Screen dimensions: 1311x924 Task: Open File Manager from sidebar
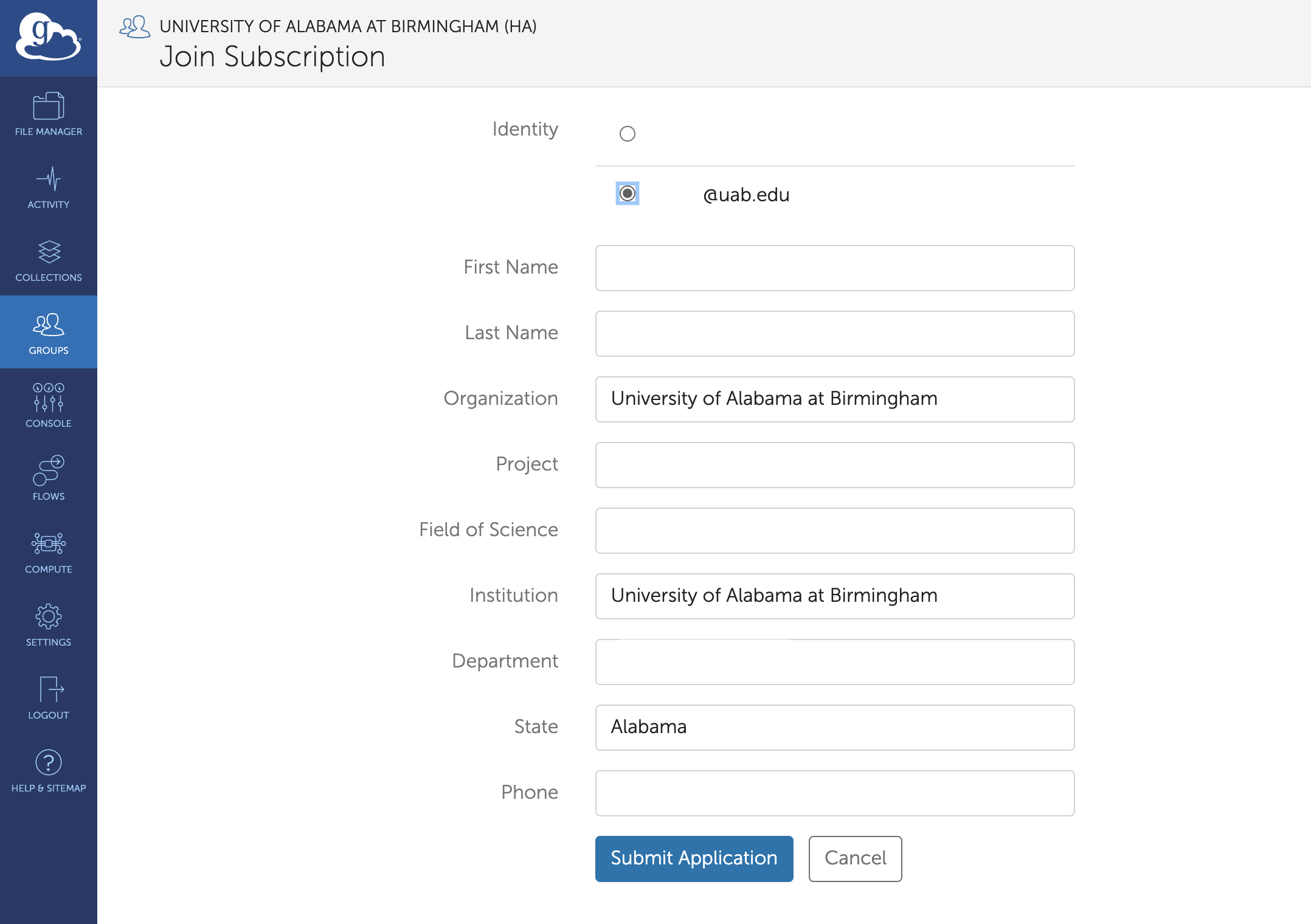point(48,114)
